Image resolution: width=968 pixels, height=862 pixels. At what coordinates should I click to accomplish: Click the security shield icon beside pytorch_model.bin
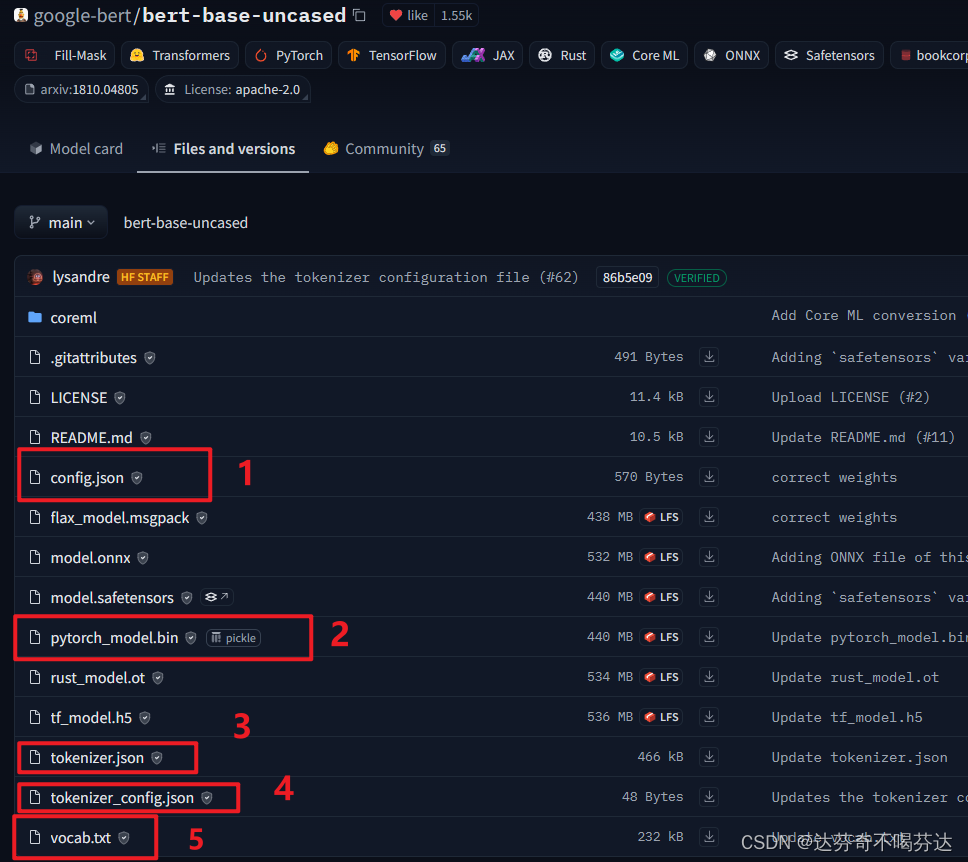click(x=191, y=638)
